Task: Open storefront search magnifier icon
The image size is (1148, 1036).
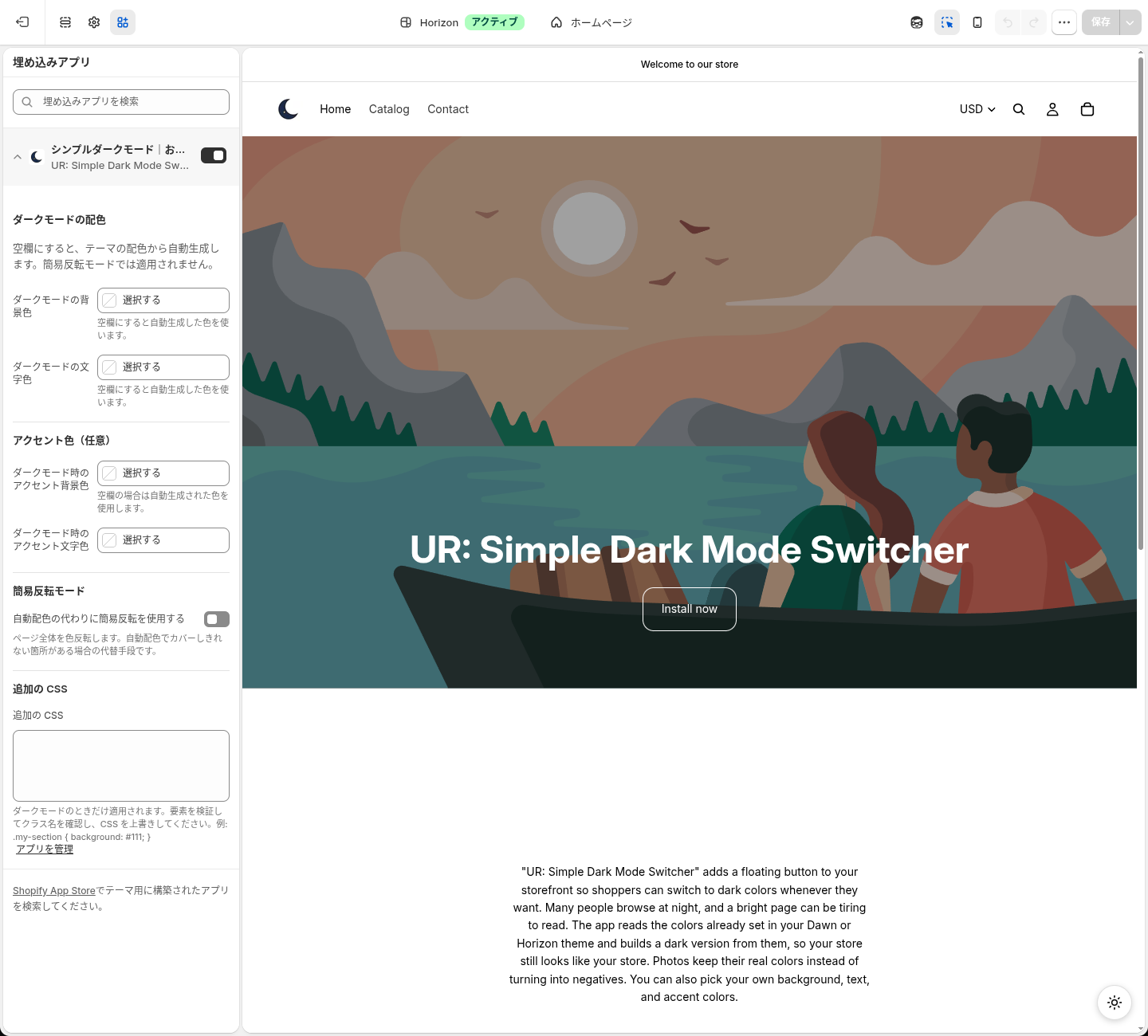Action: coord(1019,109)
